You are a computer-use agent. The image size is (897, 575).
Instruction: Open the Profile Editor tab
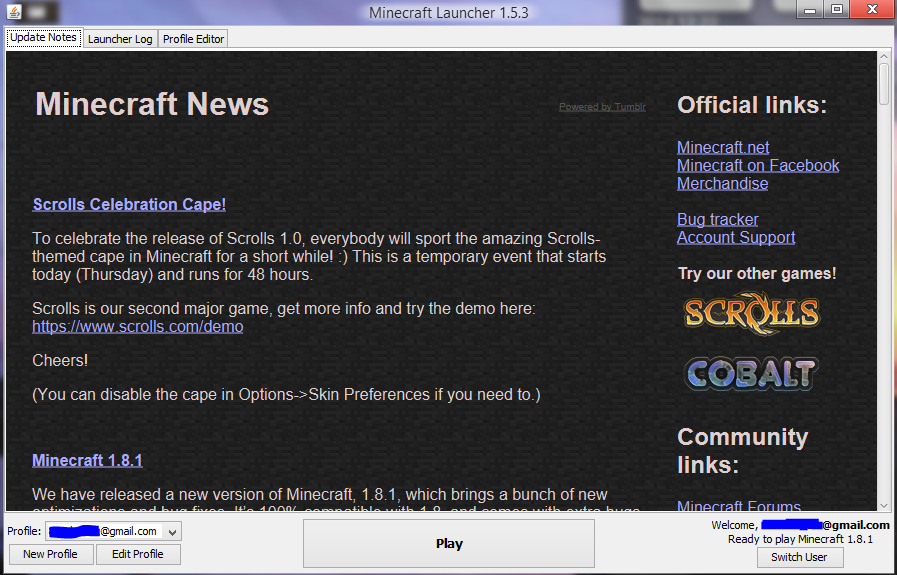[193, 39]
